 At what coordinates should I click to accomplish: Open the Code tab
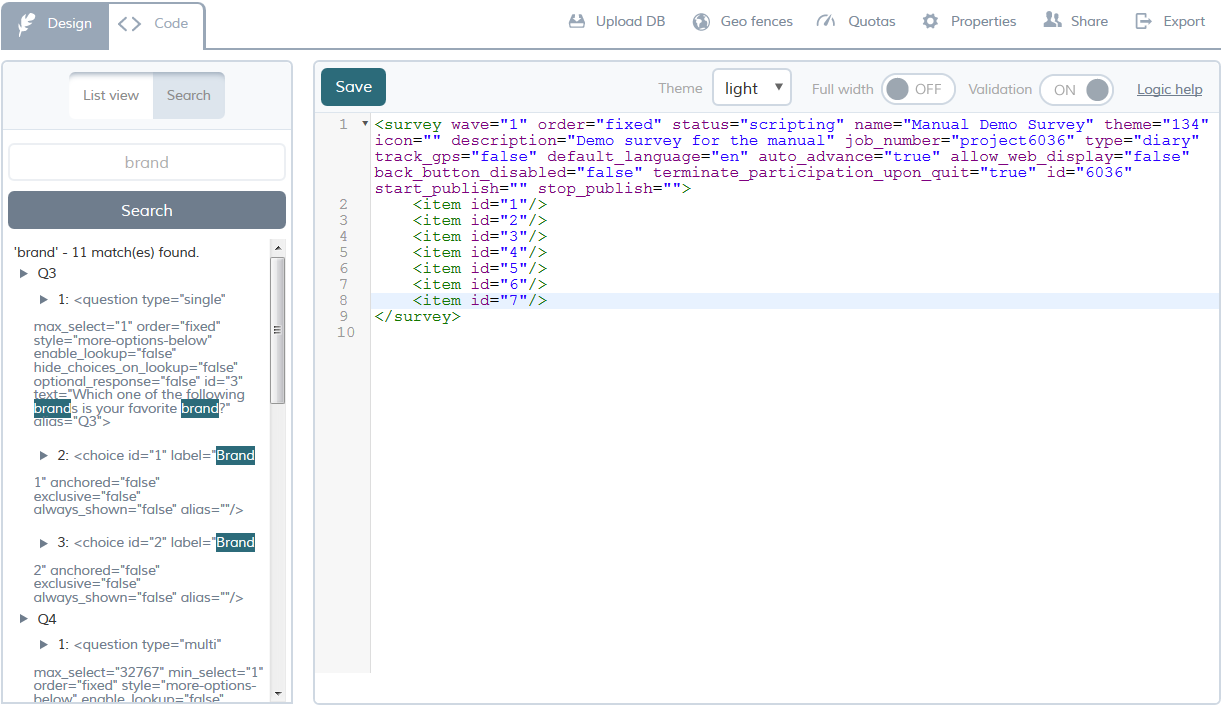(x=156, y=24)
